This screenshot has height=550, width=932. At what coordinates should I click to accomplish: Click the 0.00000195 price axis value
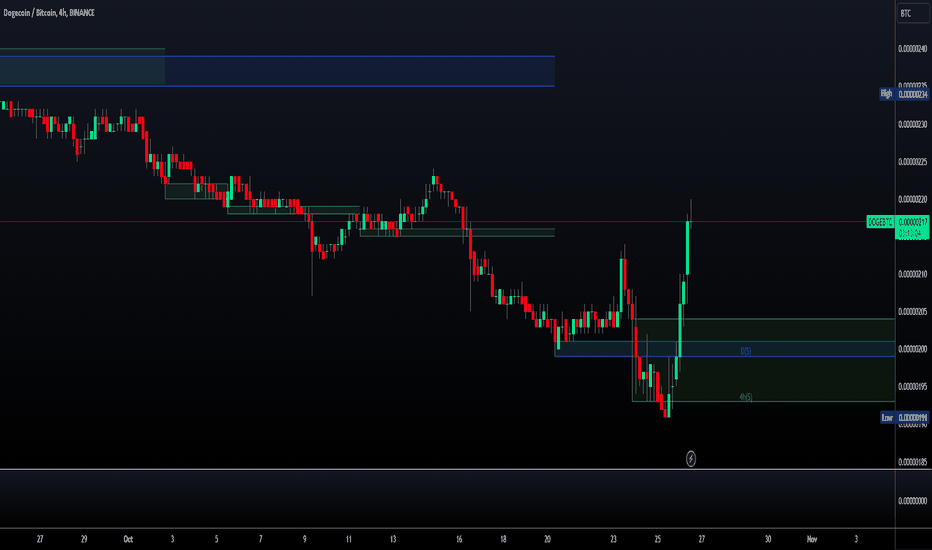912,386
